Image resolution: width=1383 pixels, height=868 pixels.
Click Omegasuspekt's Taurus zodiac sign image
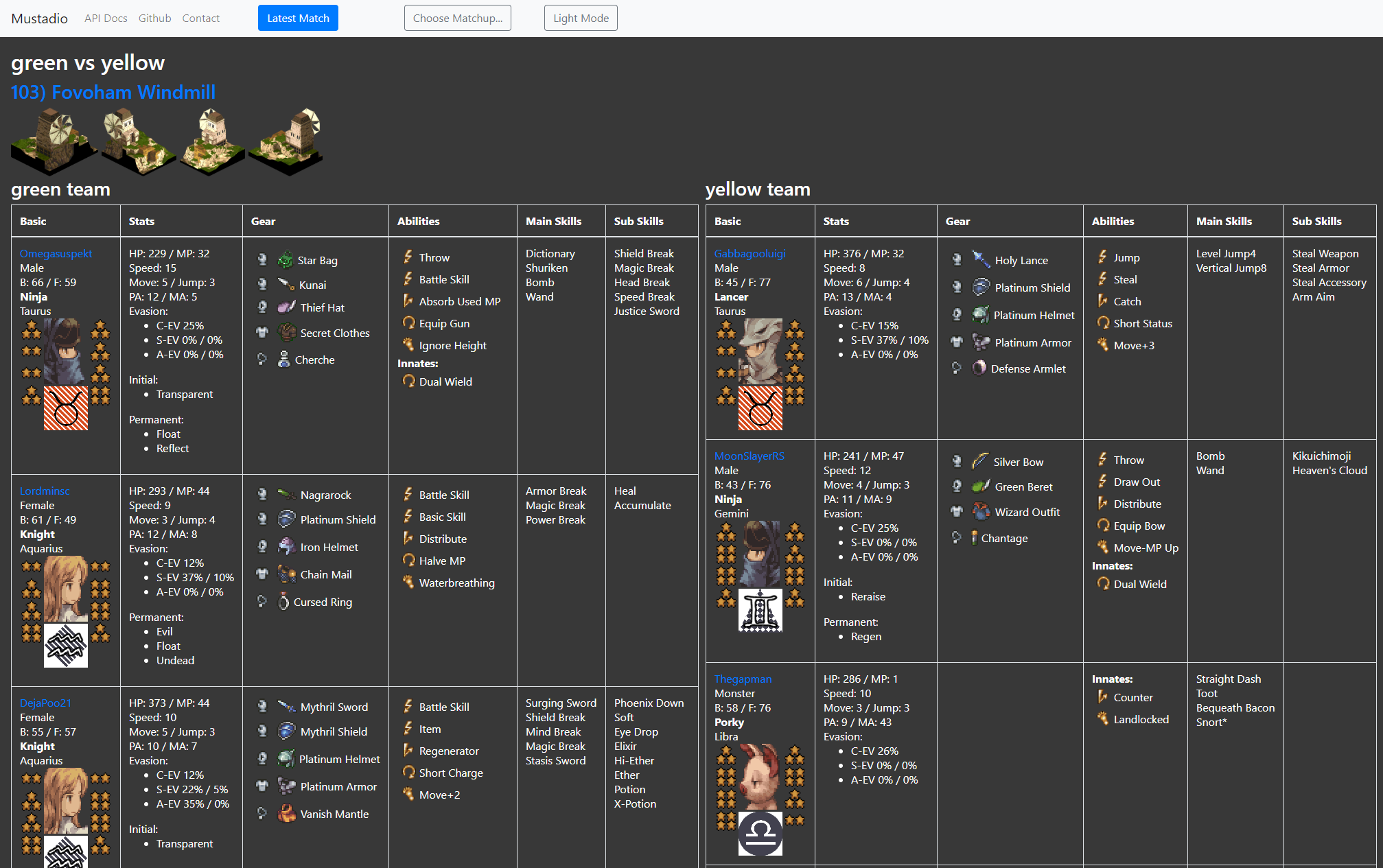tap(66, 408)
